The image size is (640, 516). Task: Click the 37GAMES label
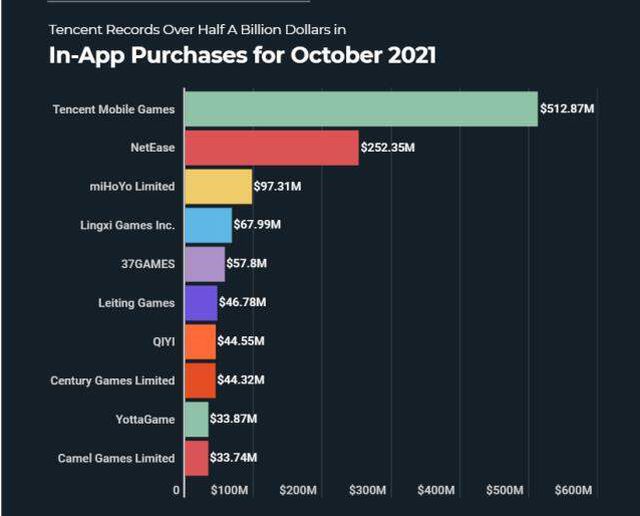[148, 264]
